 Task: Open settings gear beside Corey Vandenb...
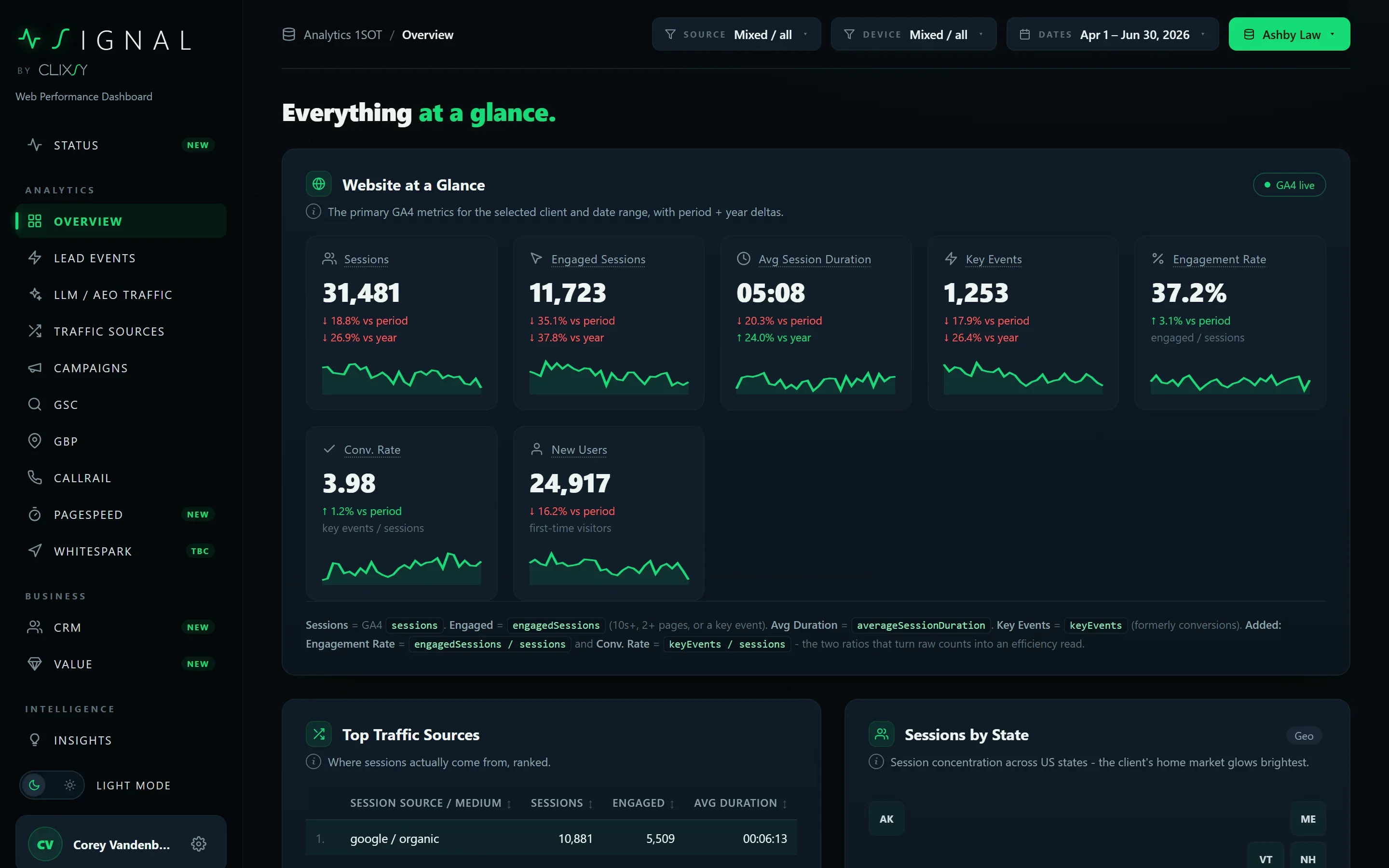(199, 844)
